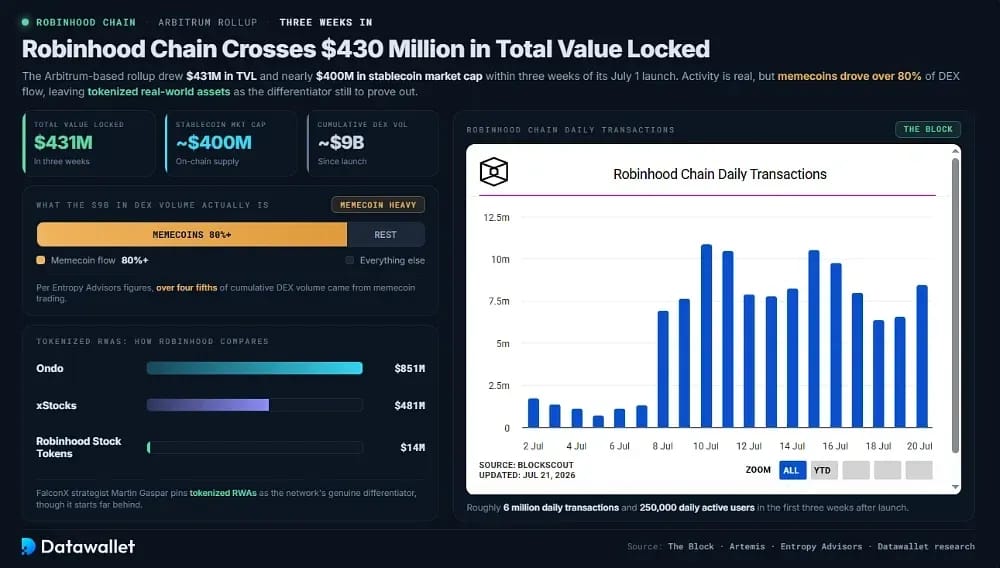Click the 2 Jul transactions bar
The width and height of the screenshot is (1000, 568).
pos(533,413)
